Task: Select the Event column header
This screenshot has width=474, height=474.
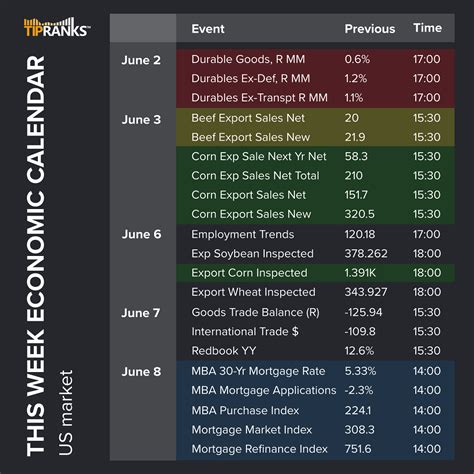Action: click(x=208, y=29)
